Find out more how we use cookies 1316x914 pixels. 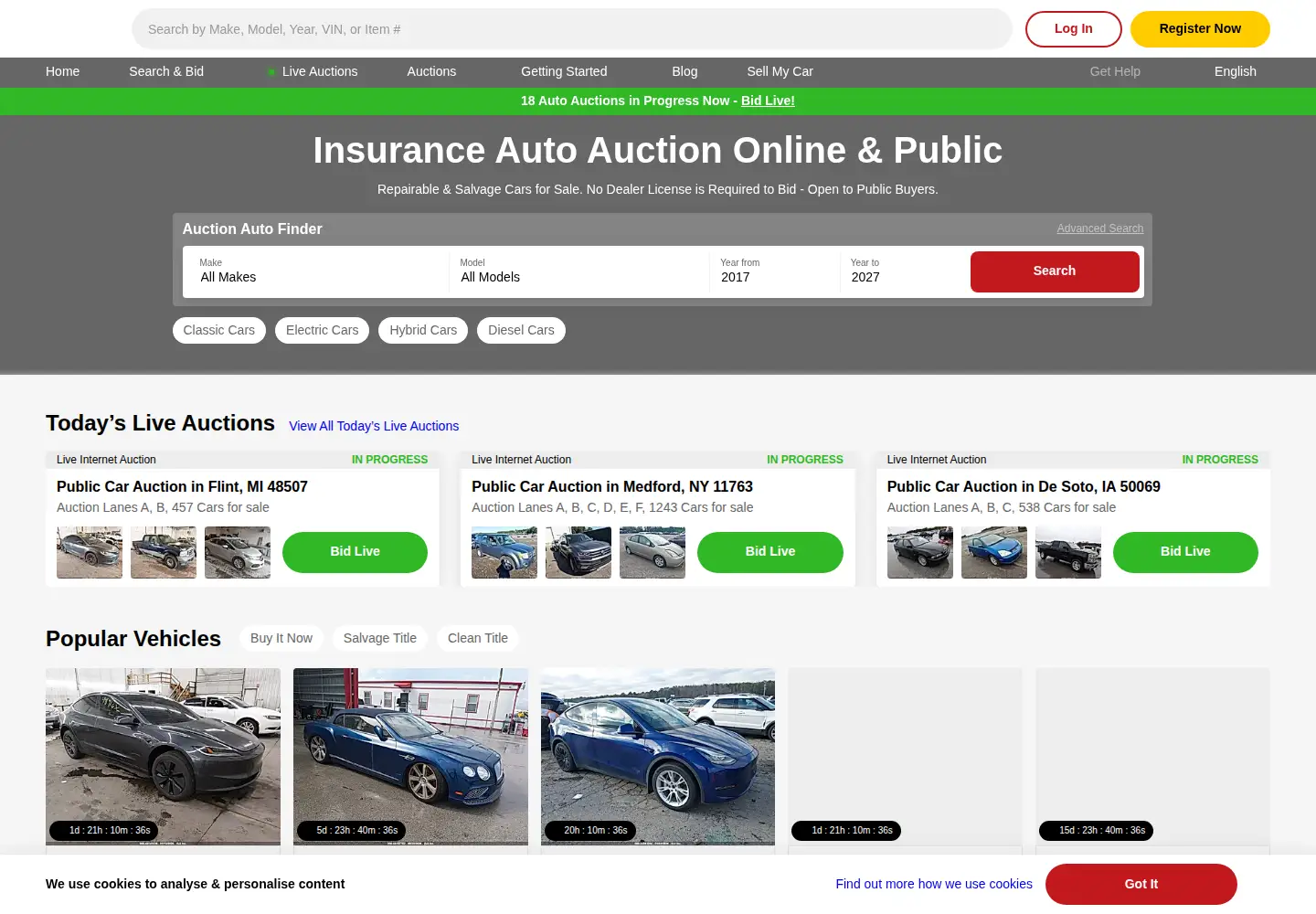pyautogui.click(x=934, y=884)
